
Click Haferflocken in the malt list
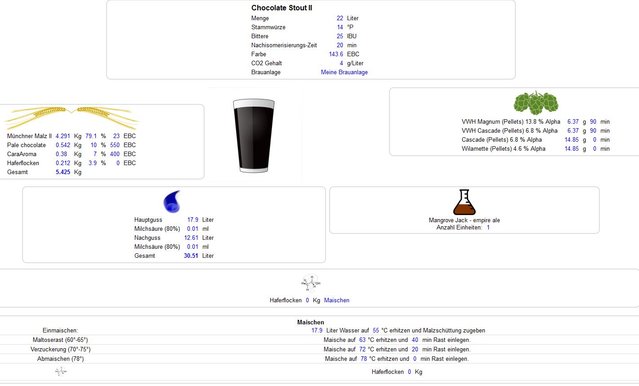tap(23, 163)
